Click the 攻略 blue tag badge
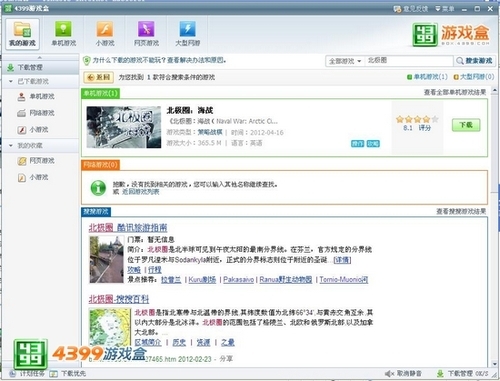Viewport: 500px width, 381px height. (373, 144)
